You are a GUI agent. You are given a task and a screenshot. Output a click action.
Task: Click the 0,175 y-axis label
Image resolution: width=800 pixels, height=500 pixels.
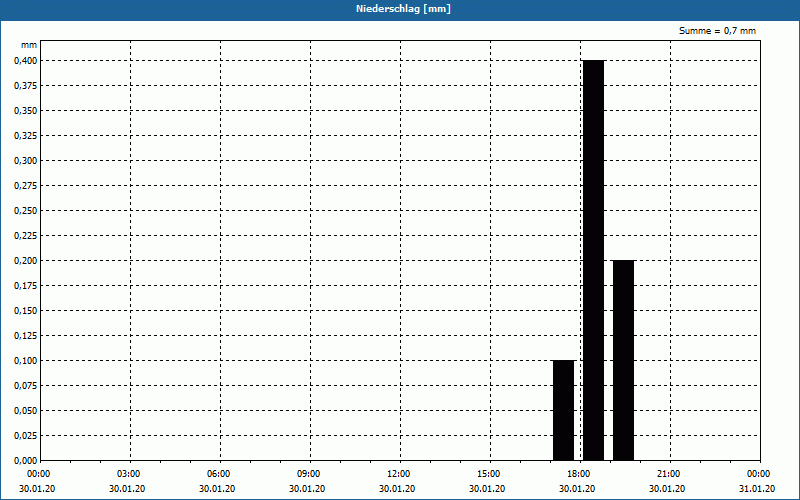coord(26,286)
